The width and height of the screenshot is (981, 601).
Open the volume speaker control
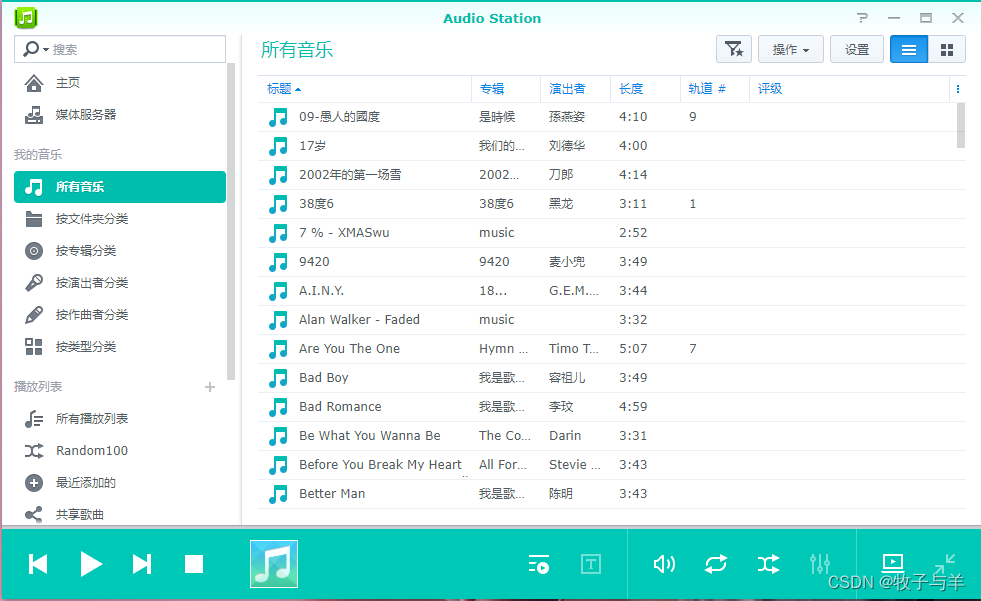tap(664, 564)
